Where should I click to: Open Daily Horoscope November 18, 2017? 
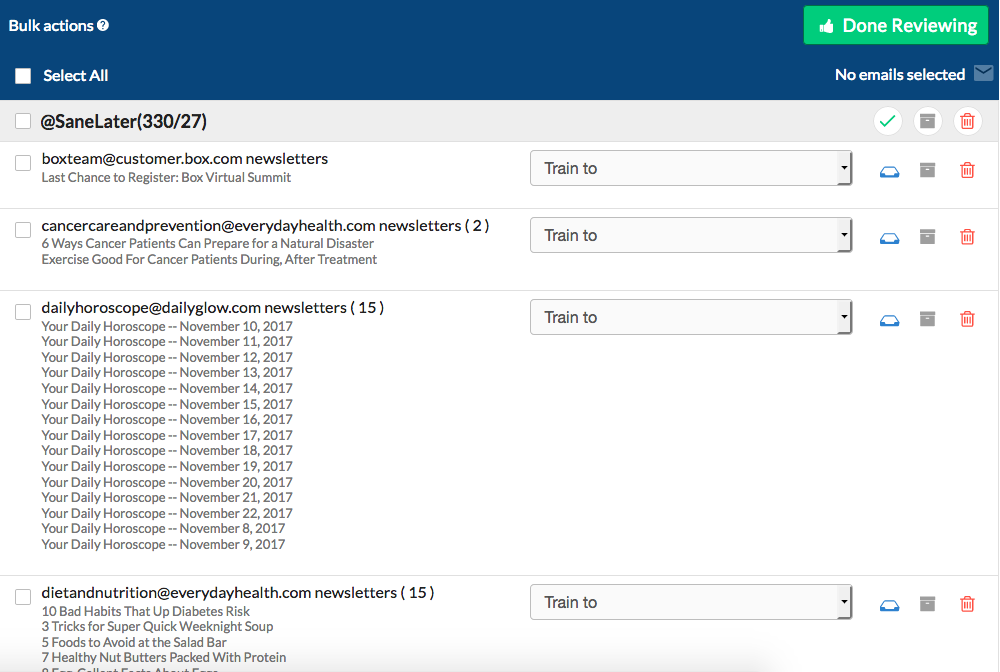pos(167,451)
